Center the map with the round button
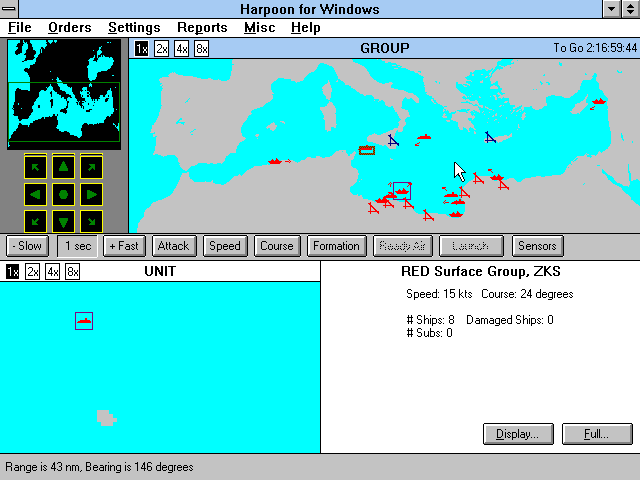The width and height of the screenshot is (640, 480). (63, 194)
